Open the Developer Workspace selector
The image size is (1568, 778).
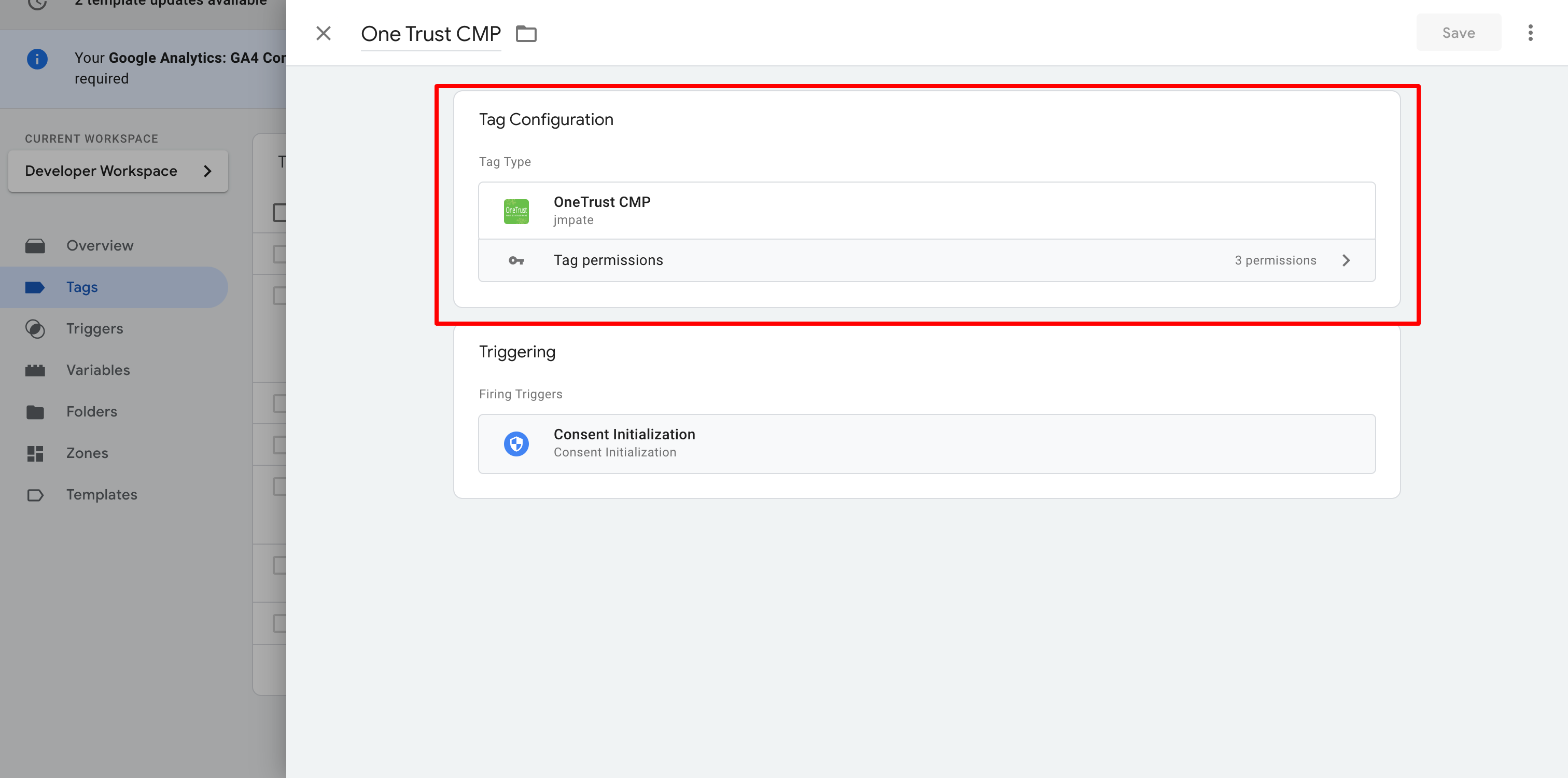coord(118,171)
